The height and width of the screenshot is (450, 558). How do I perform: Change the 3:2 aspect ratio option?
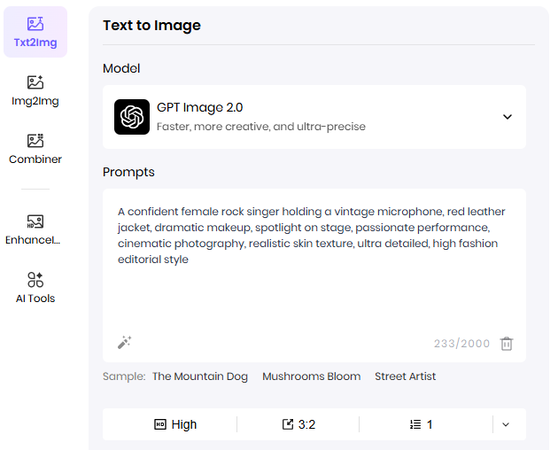pyautogui.click(x=299, y=424)
